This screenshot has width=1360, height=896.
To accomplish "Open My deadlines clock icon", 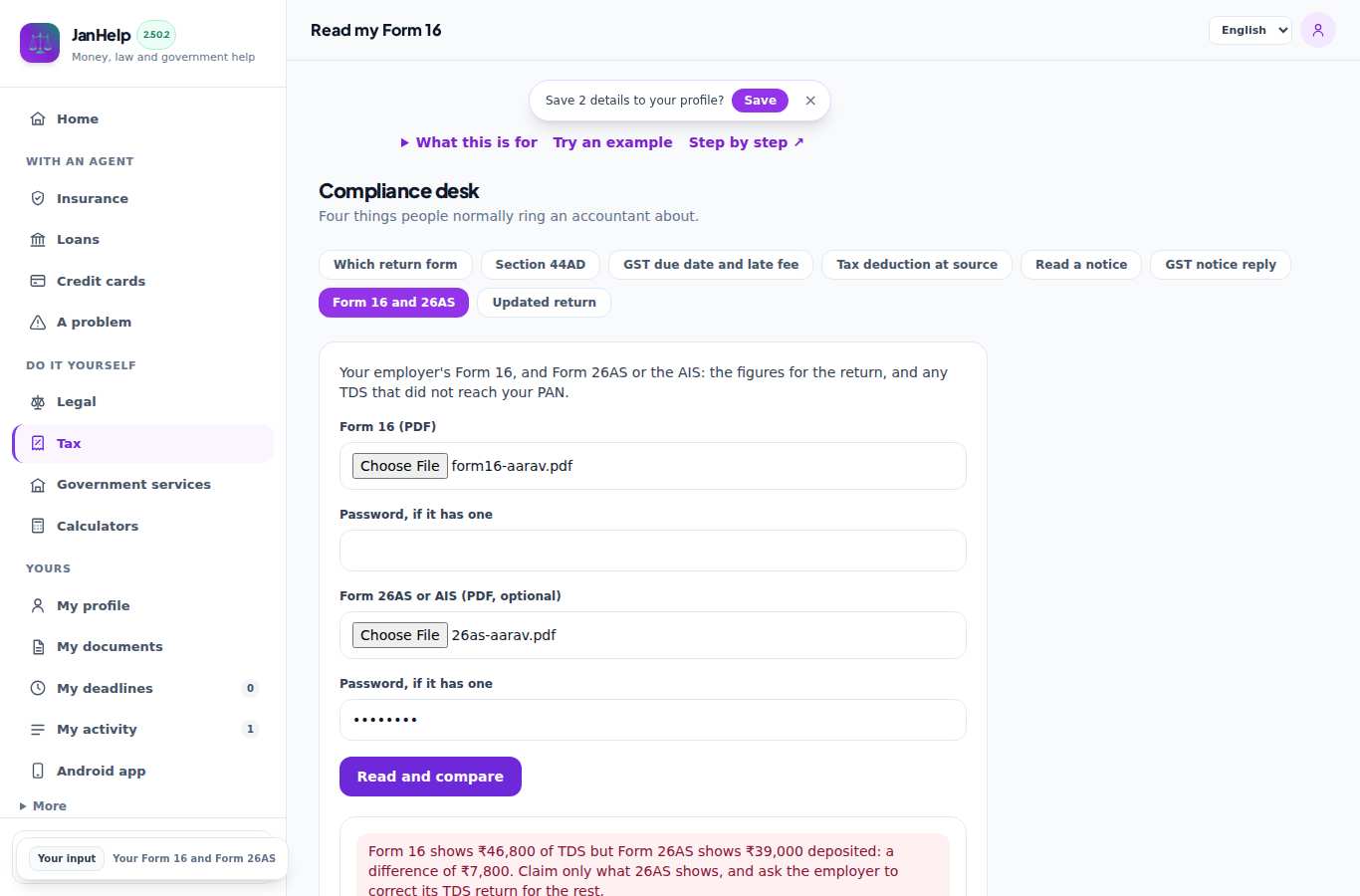I will coord(38,688).
